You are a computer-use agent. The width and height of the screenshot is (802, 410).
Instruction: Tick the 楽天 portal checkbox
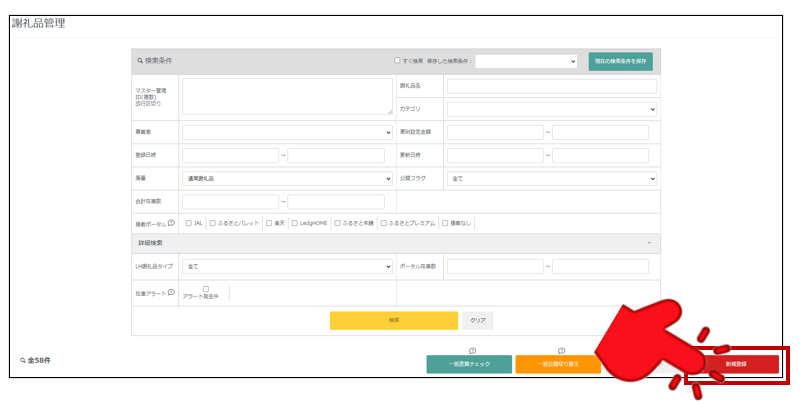267,223
